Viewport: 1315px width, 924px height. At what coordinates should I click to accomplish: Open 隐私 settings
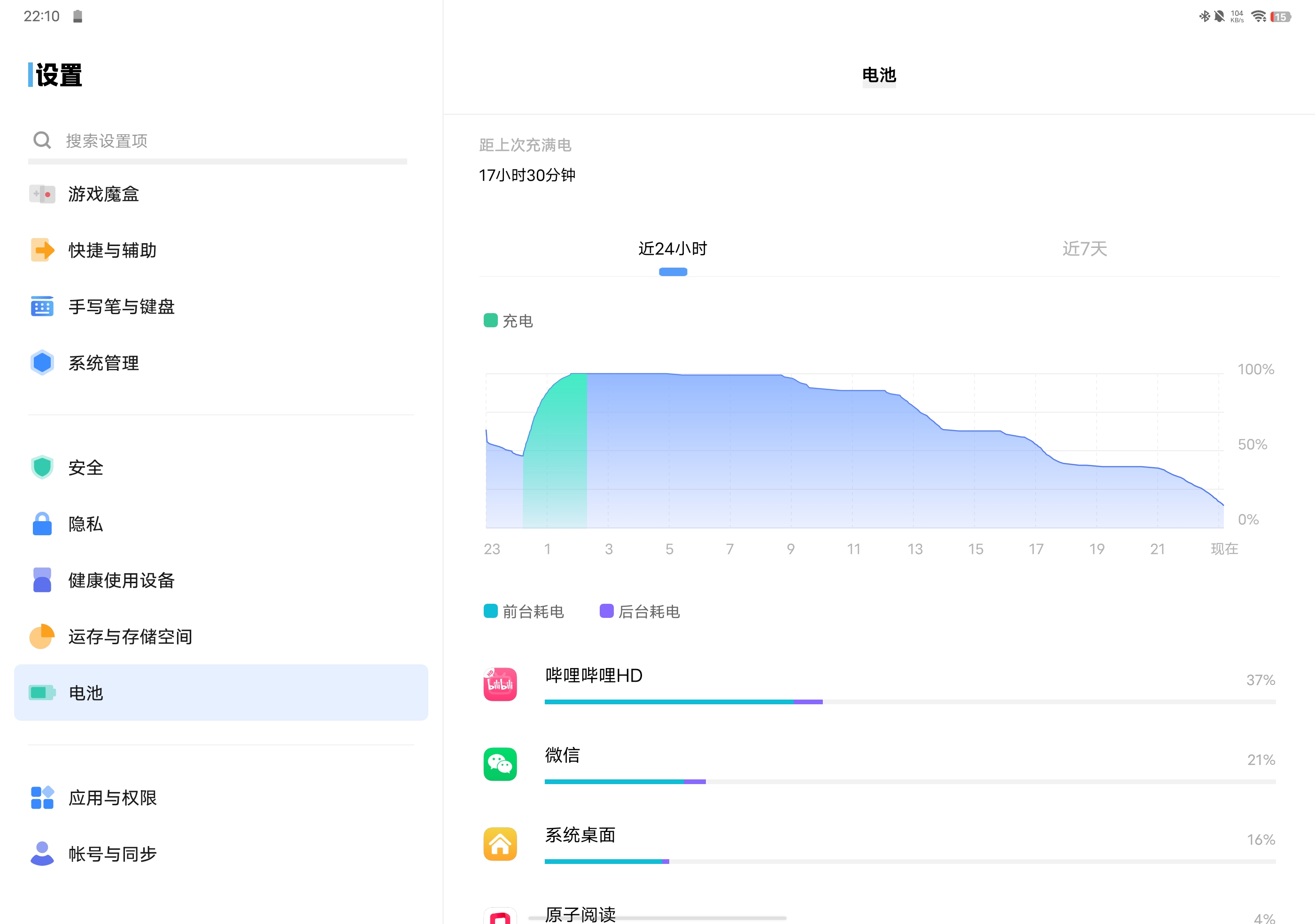pos(221,524)
